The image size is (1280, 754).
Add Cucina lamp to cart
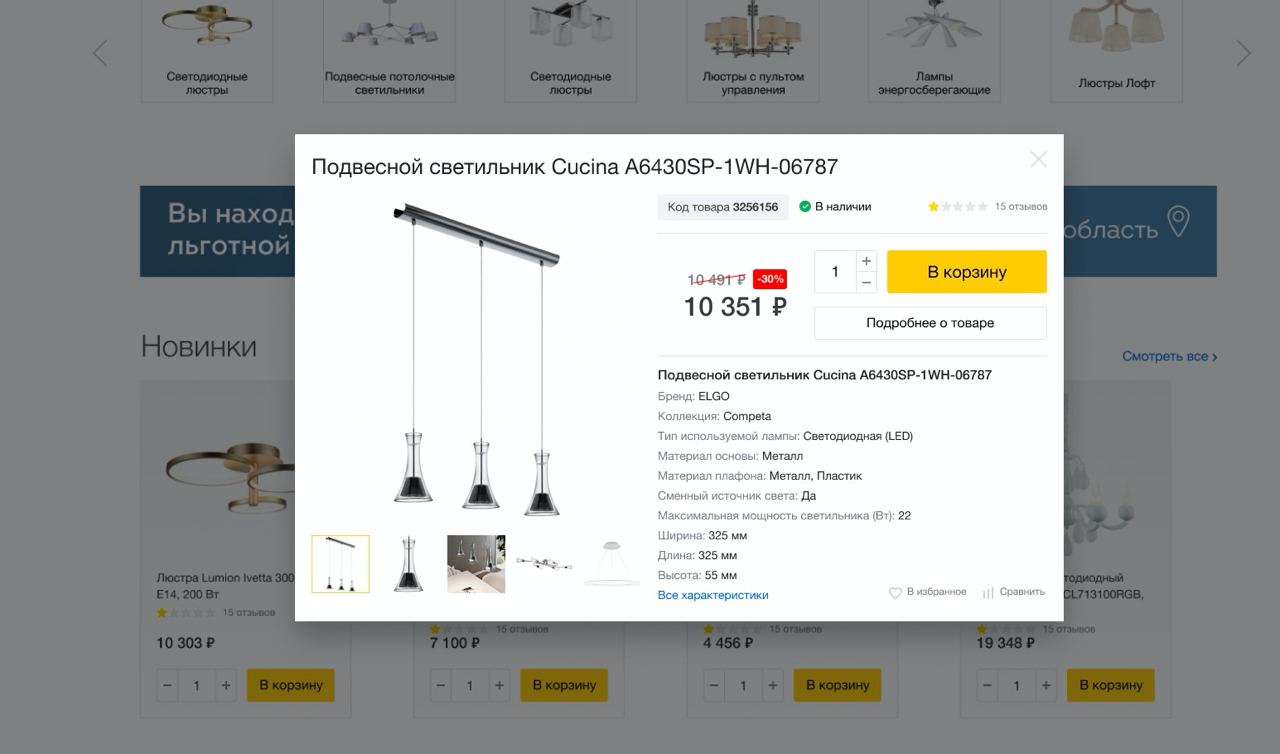(967, 272)
